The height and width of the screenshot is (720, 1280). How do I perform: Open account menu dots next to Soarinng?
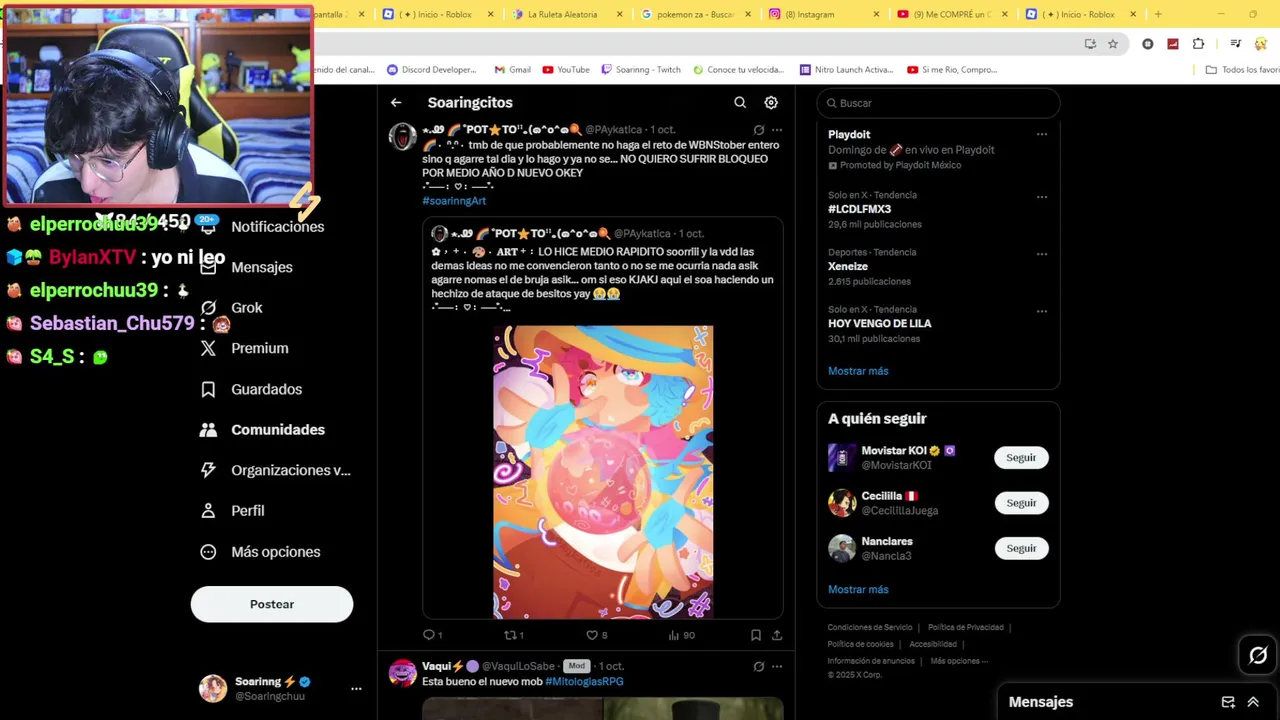pos(356,689)
